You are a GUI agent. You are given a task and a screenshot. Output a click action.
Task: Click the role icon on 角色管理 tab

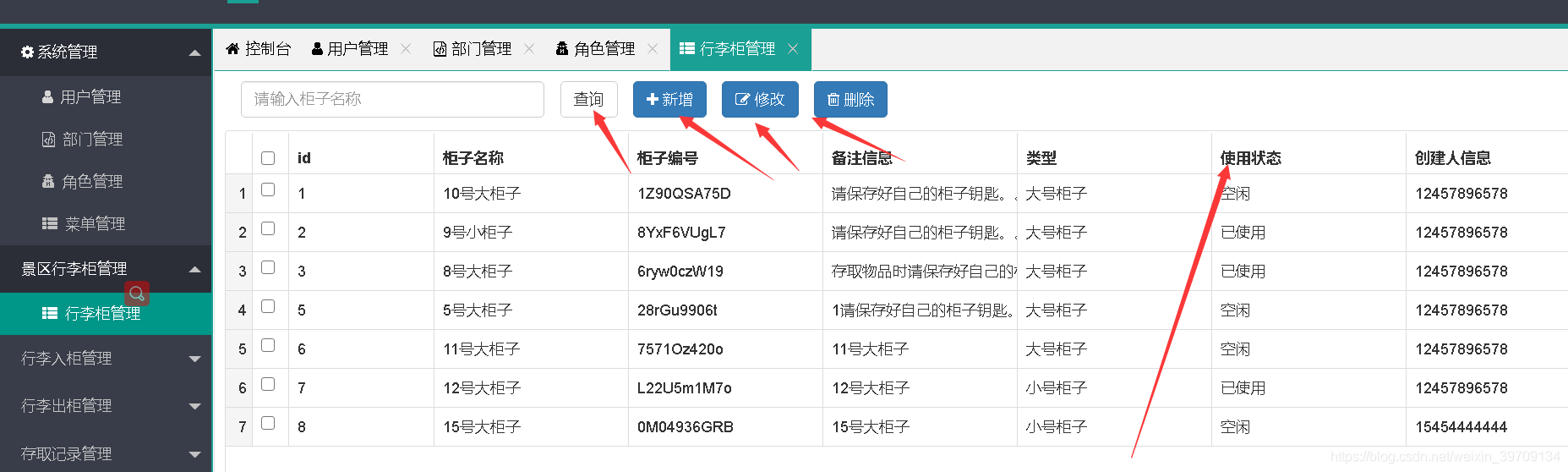pyautogui.click(x=562, y=49)
